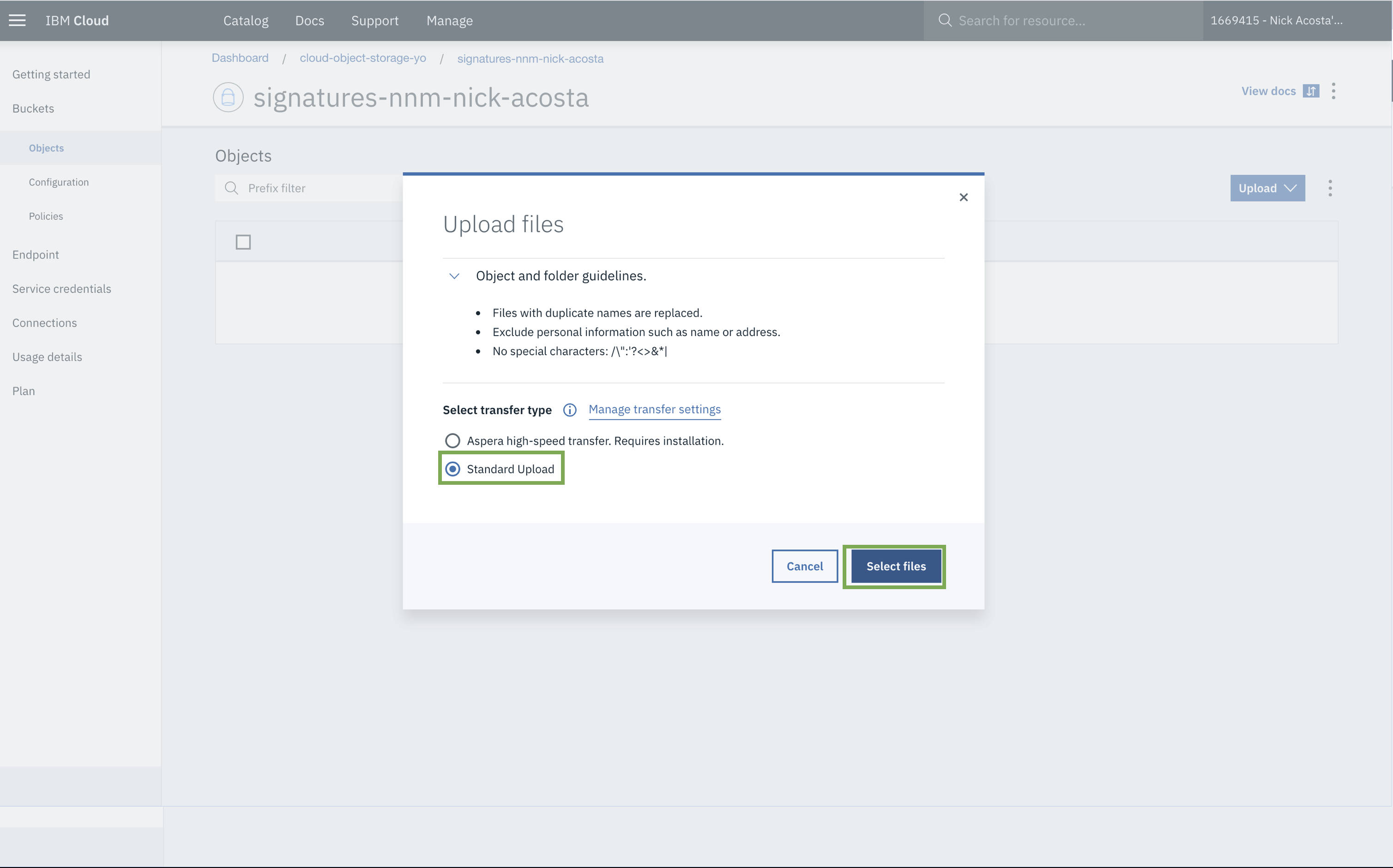Viewport: 1393px width, 868px height.
Task: Open Configuration in the sidebar
Action: 59,182
